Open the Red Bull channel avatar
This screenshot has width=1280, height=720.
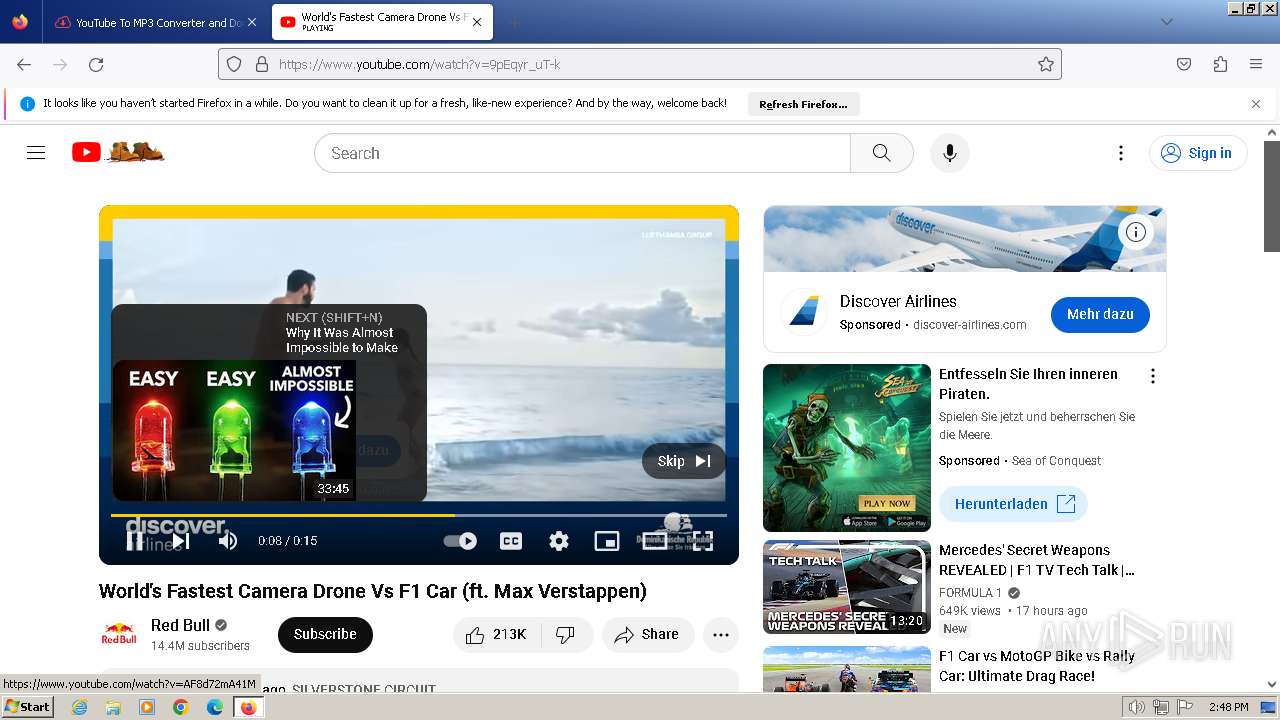coord(119,634)
